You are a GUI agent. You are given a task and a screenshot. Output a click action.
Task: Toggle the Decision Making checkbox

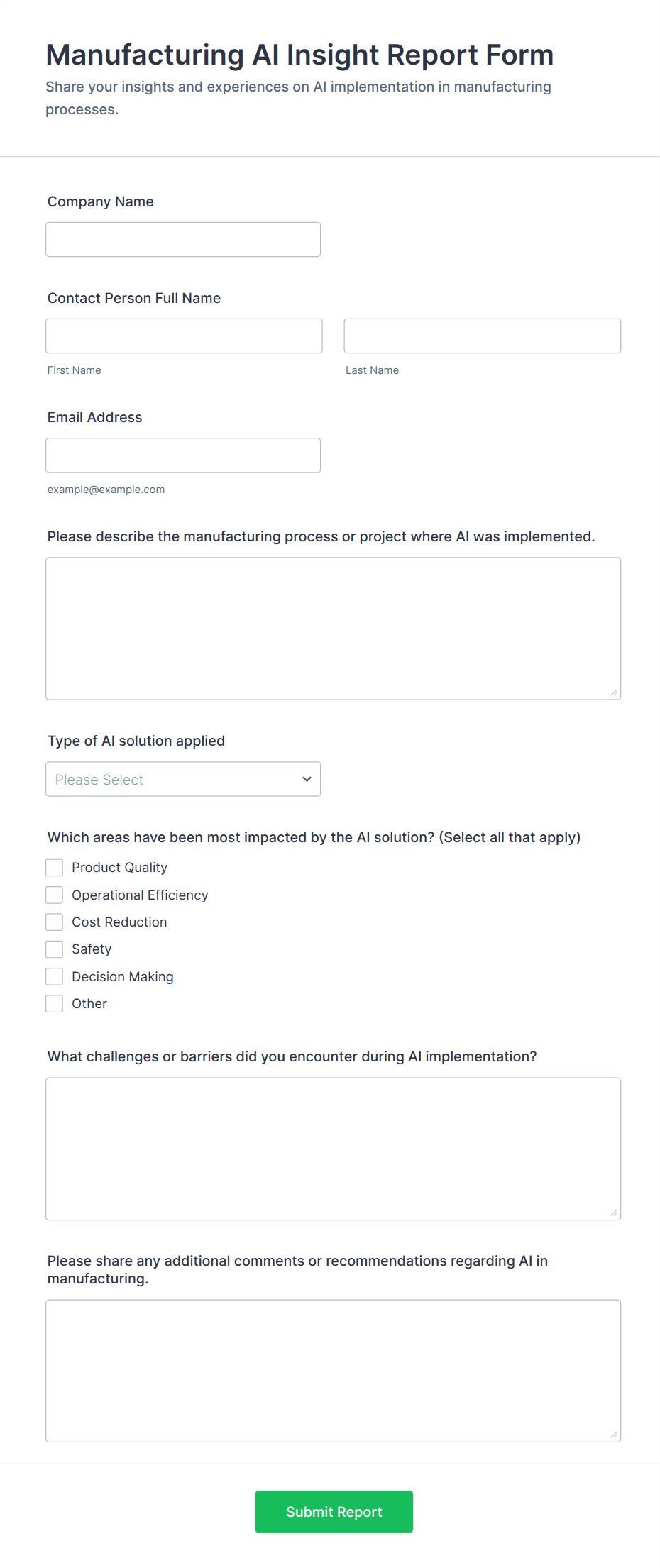point(54,976)
